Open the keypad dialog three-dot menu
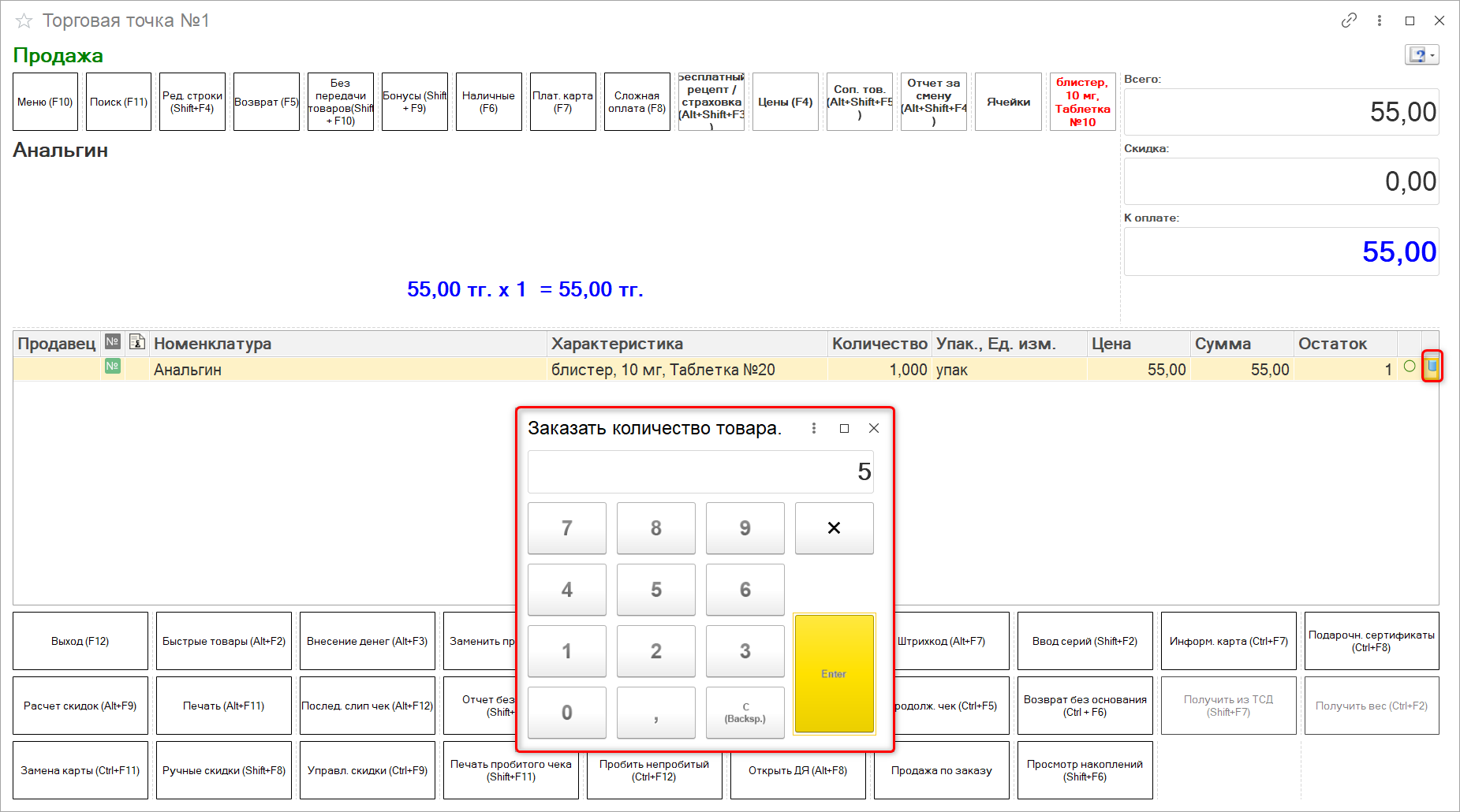The image size is (1460, 812). [x=814, y=428]
